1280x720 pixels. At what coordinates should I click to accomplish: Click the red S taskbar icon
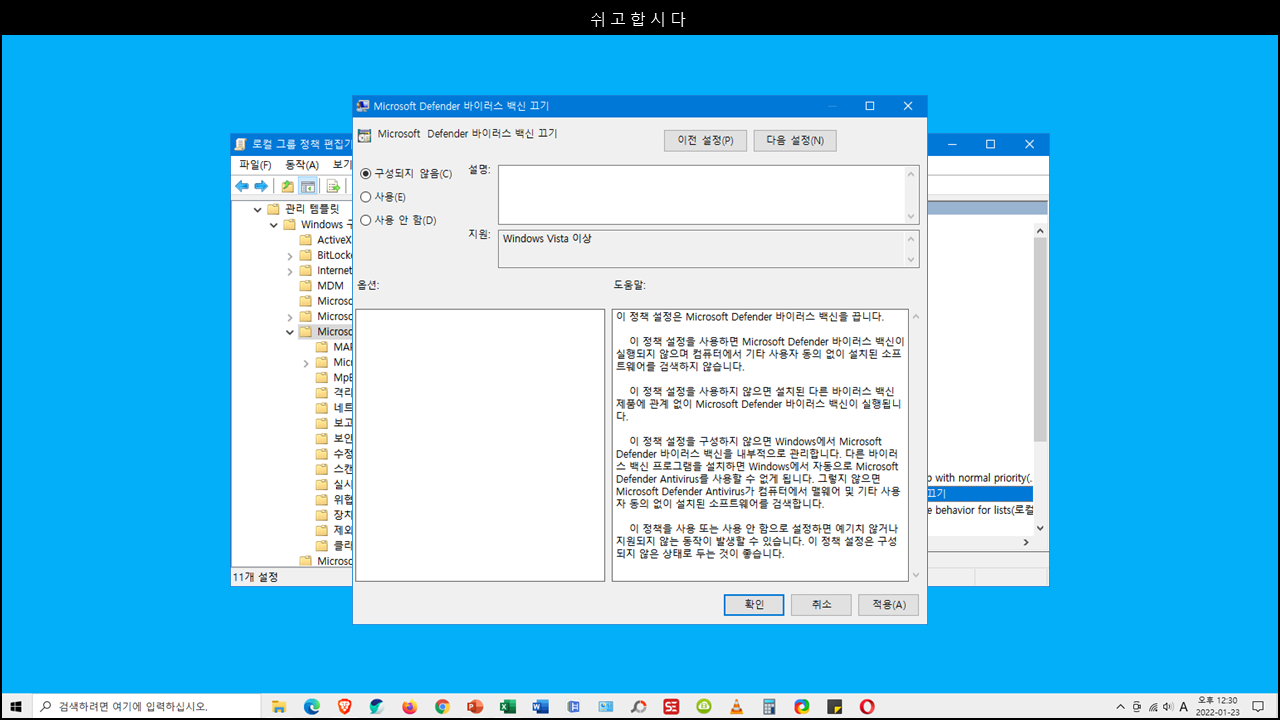[x=671, y=706]
